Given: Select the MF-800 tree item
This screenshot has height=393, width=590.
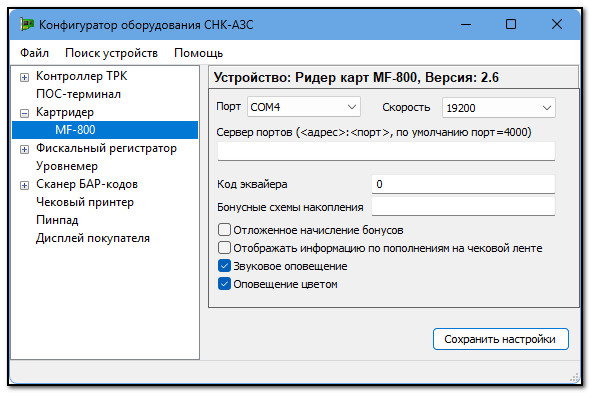Looking at the screenshot, I should point(105,130).
